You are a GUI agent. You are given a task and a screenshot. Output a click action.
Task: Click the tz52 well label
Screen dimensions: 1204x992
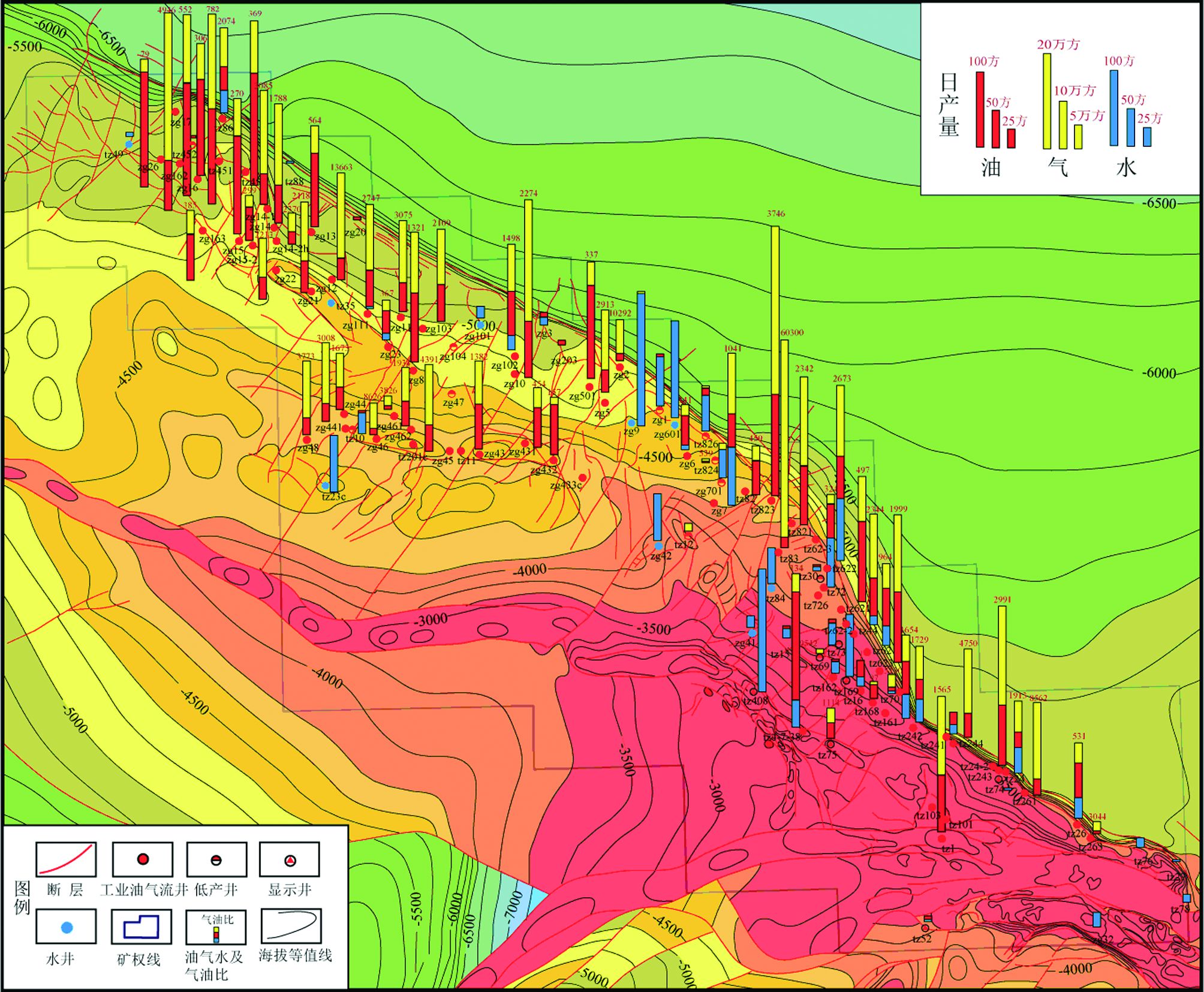[922, 939]
